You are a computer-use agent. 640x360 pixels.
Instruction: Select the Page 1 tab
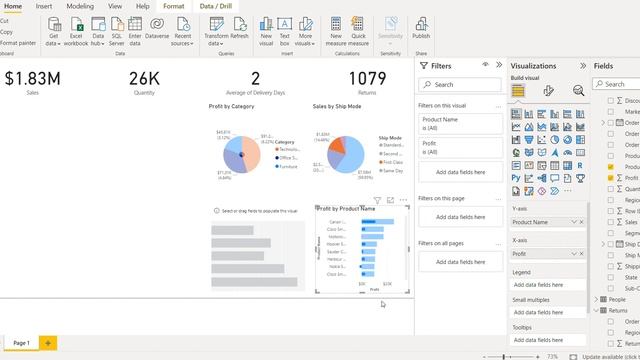pyautogui.click(x=21, y=343)
